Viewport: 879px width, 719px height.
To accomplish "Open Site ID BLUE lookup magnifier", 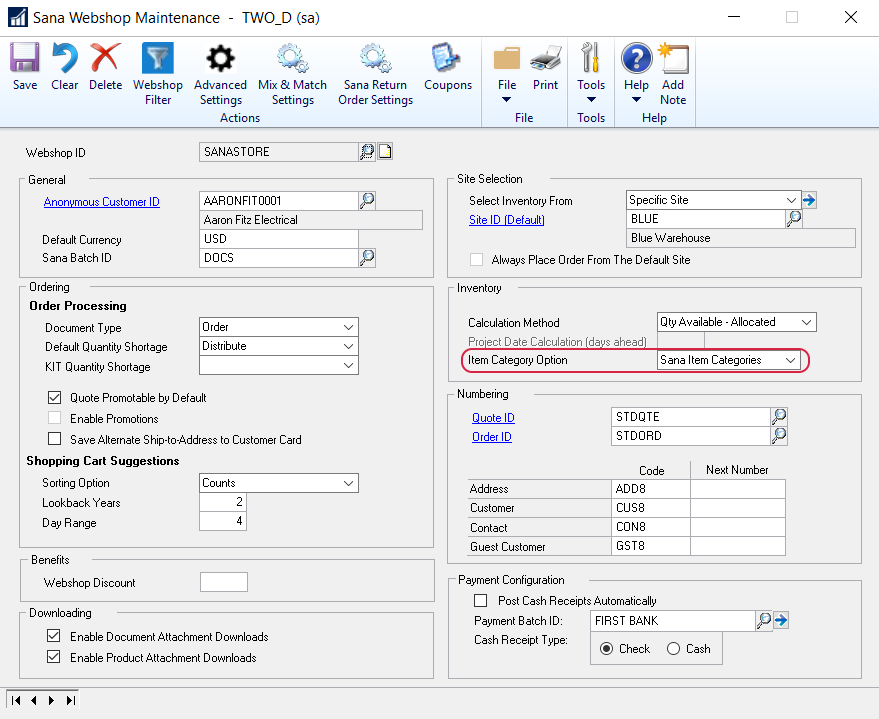I will (x=794, y=219).
